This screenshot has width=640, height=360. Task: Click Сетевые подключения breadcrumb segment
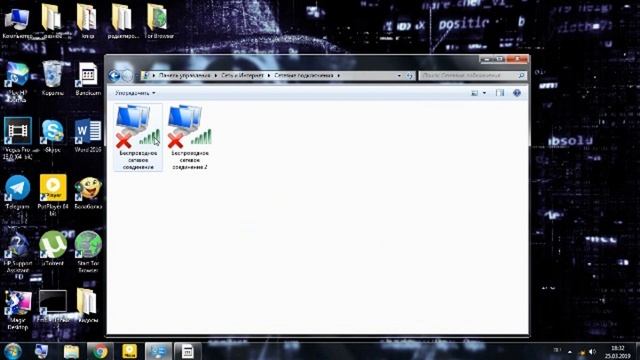coord(304,76)
